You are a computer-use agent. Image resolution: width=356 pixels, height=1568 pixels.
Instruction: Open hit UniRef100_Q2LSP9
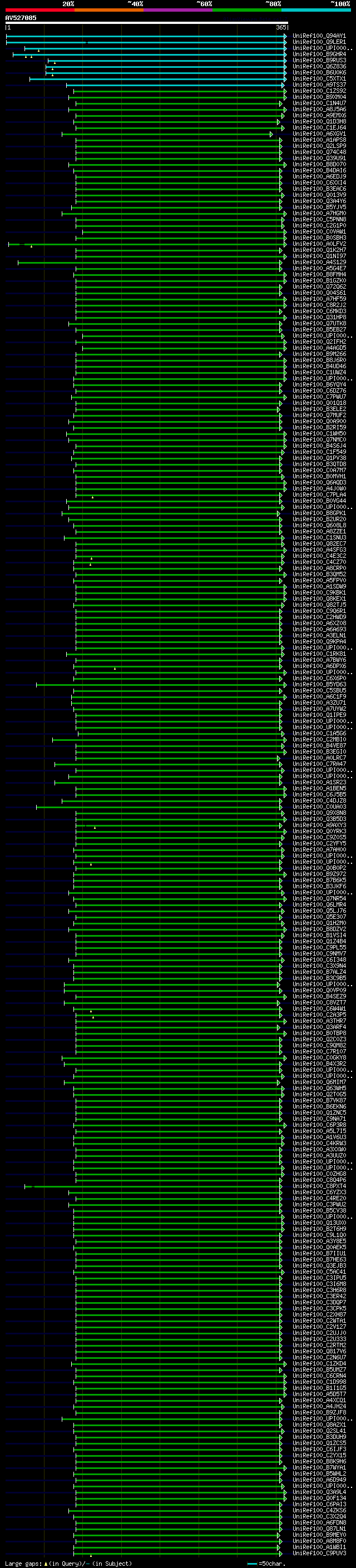319,146
